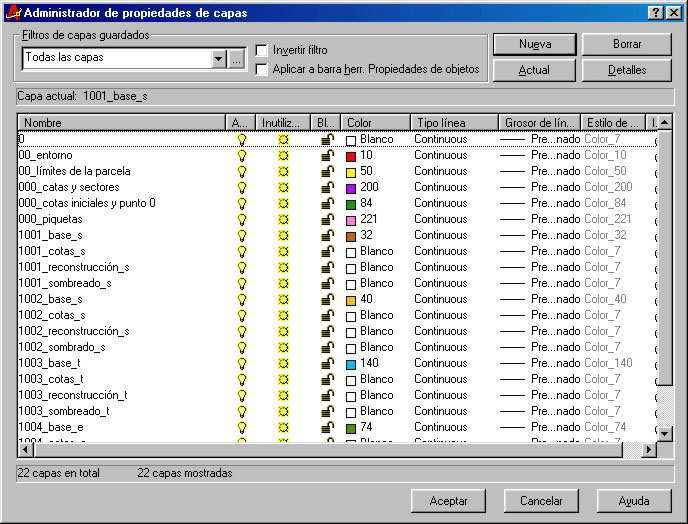The image size is (688, 524).
Task: Click lock icon for 00_límites de la parcela
Action: (x=326, y=172)
